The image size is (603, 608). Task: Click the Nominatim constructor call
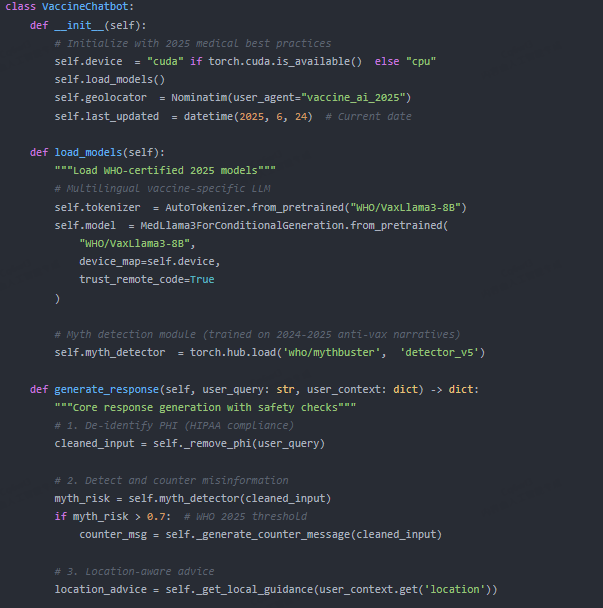[x=291, y=97]
